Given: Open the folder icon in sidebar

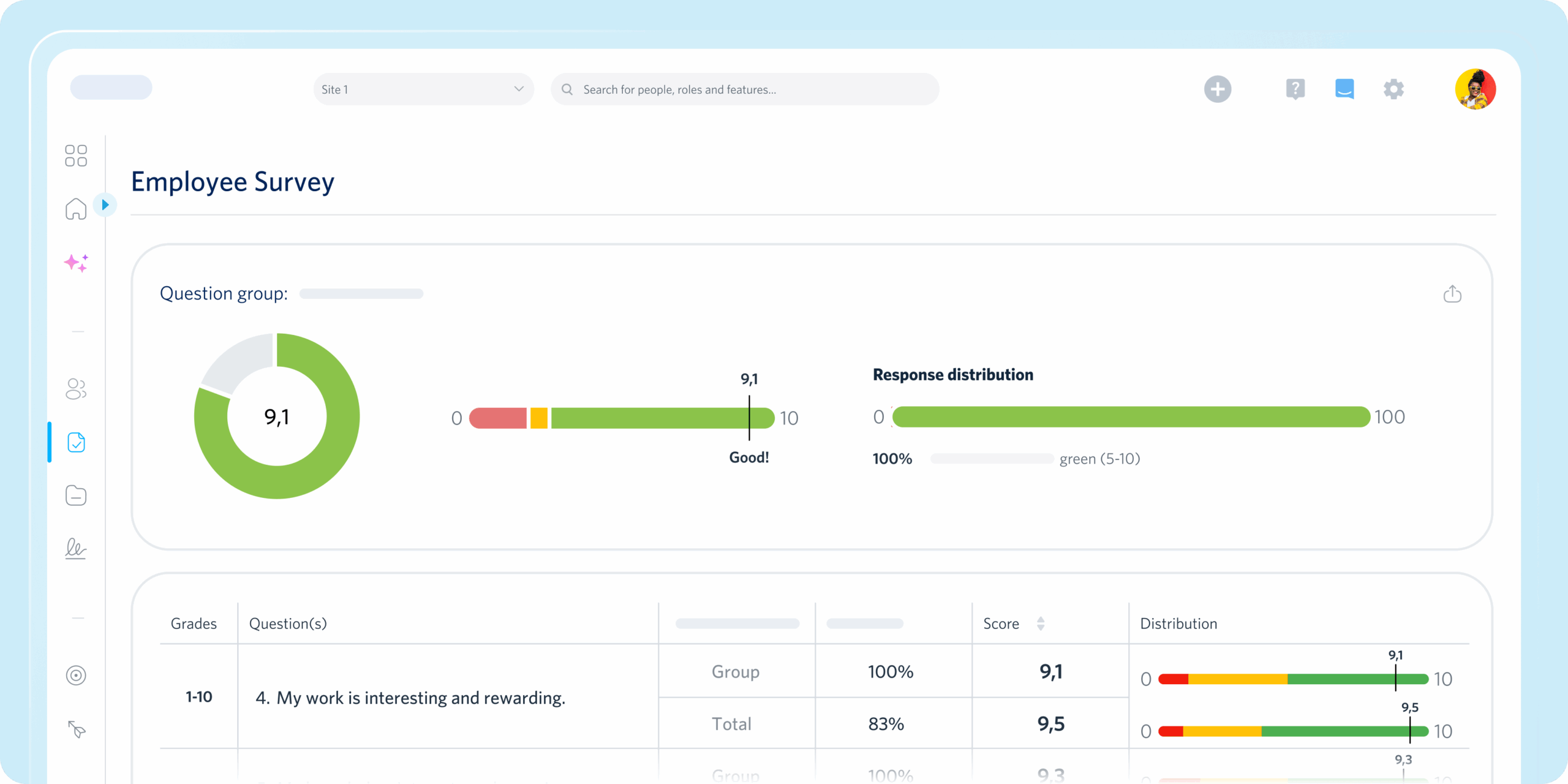Looking at the screenshot, I should [76, 496].
